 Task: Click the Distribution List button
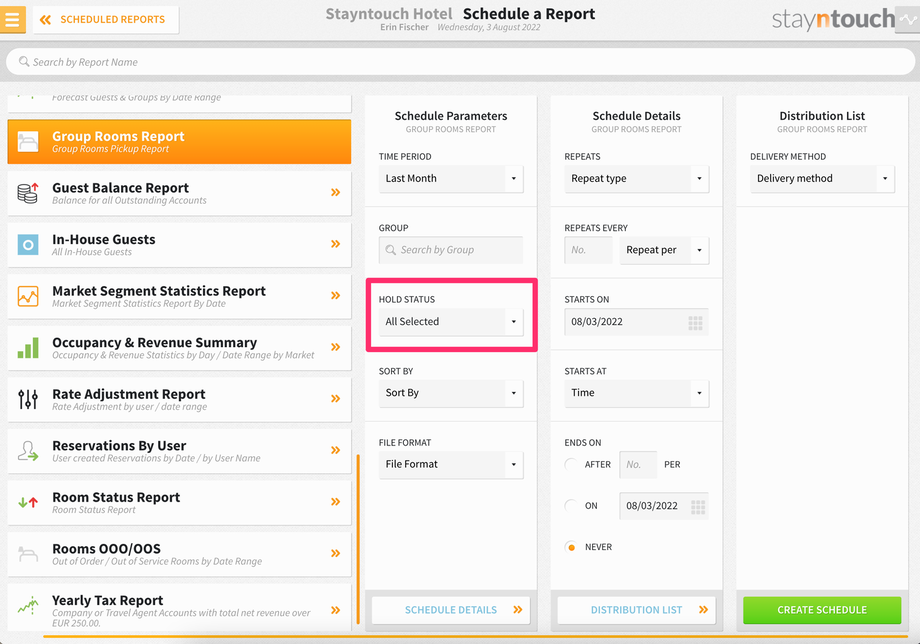click(637, 610)
